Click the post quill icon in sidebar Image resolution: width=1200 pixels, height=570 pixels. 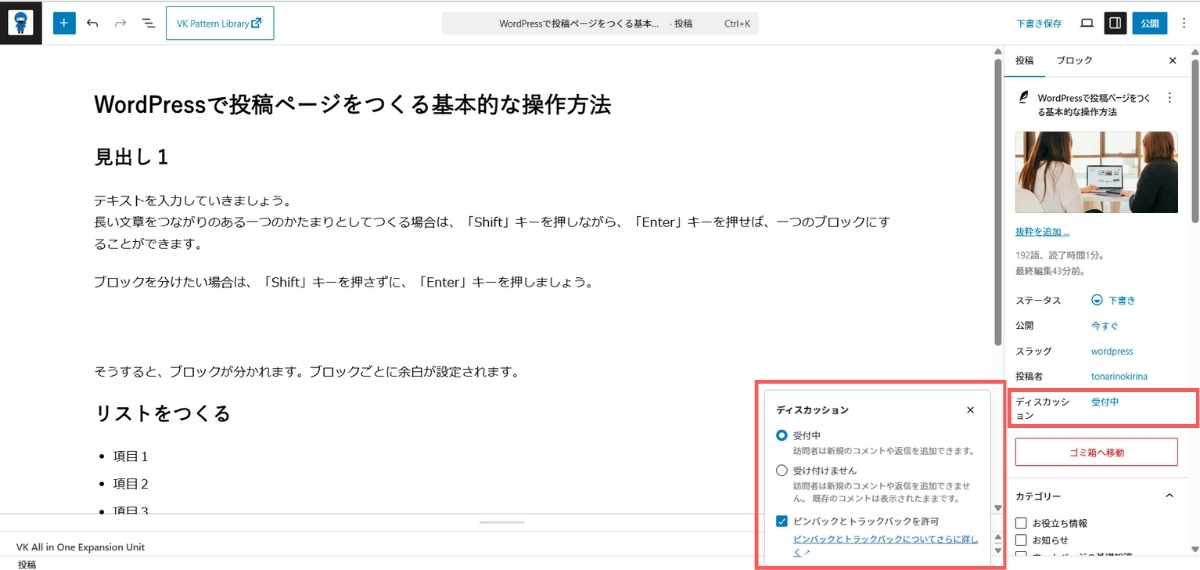tap(1023, 98)
